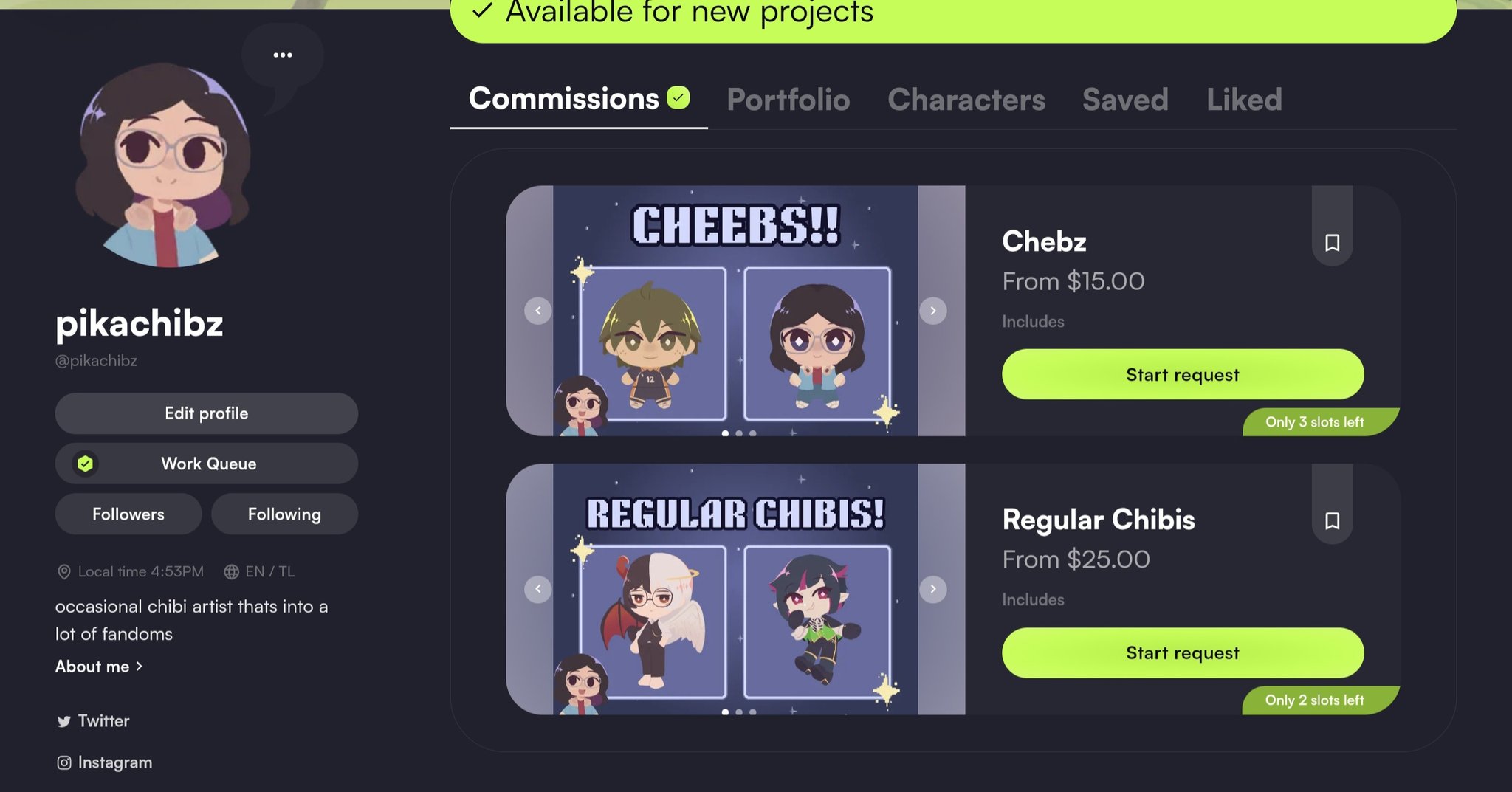The width and height of the screenshot is (1512, 792).
Task: Show previous image in Regular Chibis carousel
Action: tap(538, 589)
